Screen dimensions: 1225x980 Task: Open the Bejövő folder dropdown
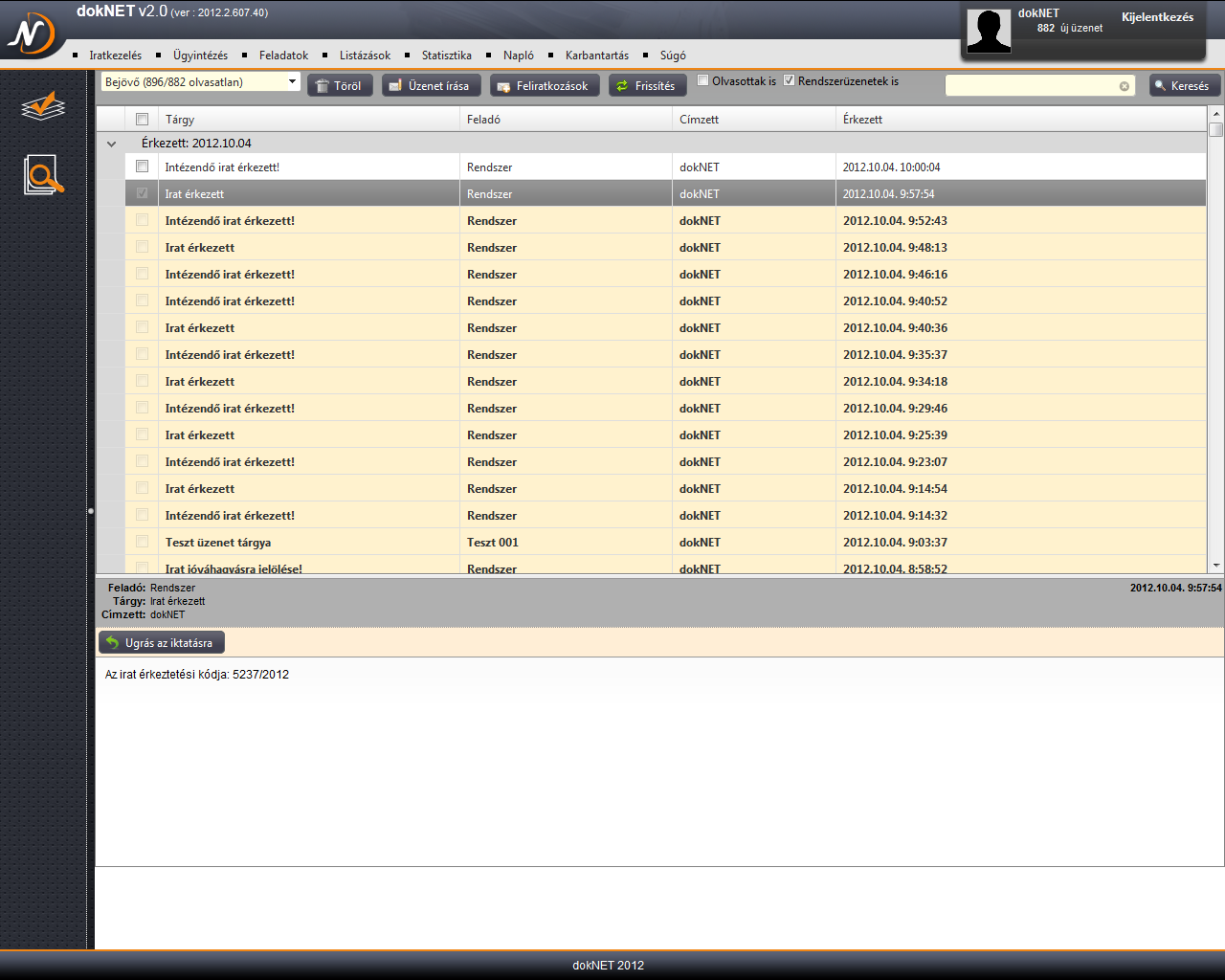coord(201,82)
